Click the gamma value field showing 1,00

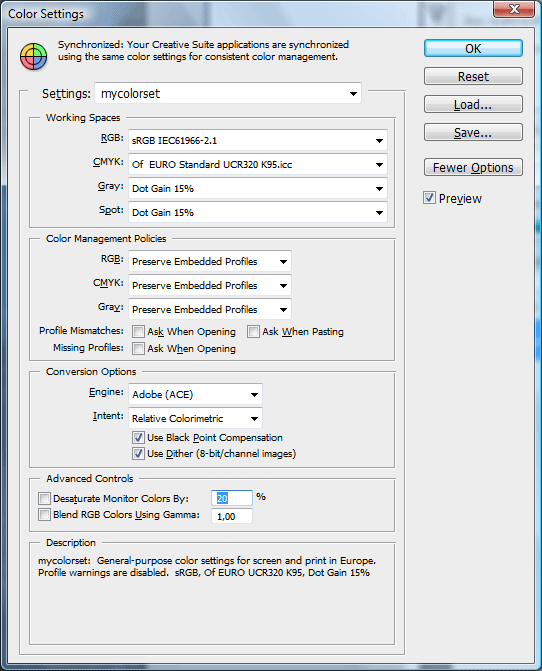[232, 516]
